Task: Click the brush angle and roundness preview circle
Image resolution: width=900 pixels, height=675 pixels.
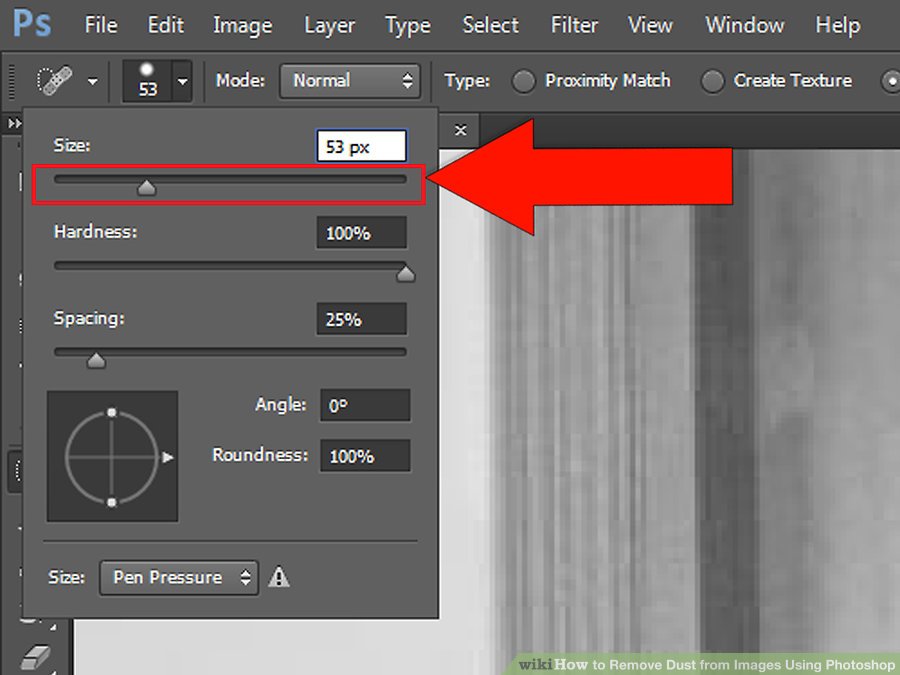Action: [x=112, y=456]
